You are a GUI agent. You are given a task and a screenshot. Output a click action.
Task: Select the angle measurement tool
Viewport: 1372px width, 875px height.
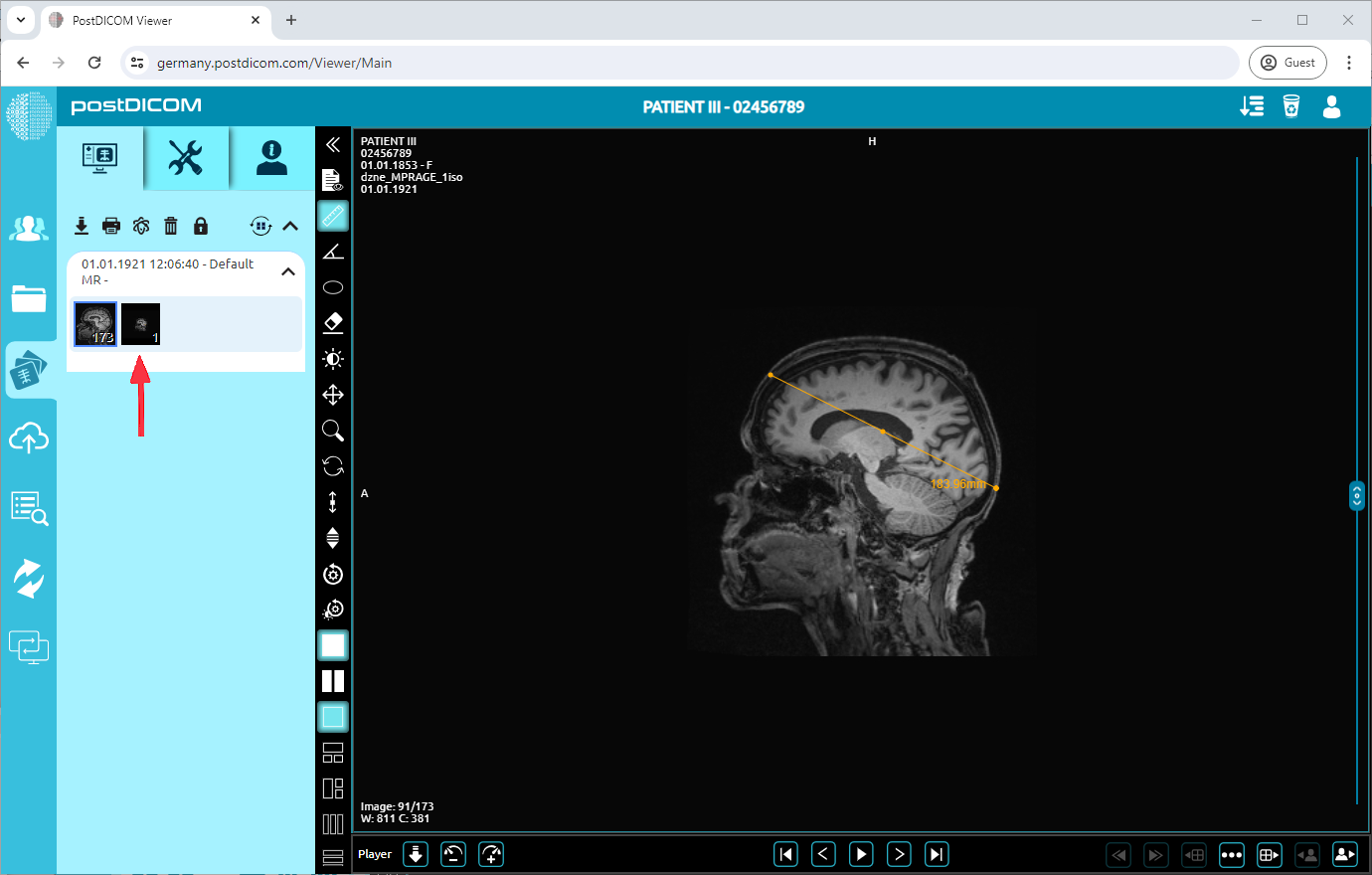click(x=333, y=252)
